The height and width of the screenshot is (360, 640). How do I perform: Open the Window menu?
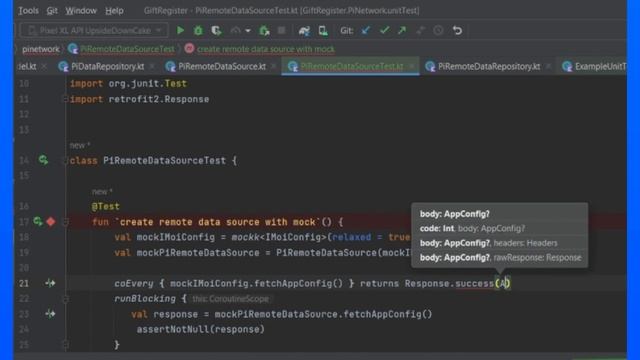tap(81, 11)
